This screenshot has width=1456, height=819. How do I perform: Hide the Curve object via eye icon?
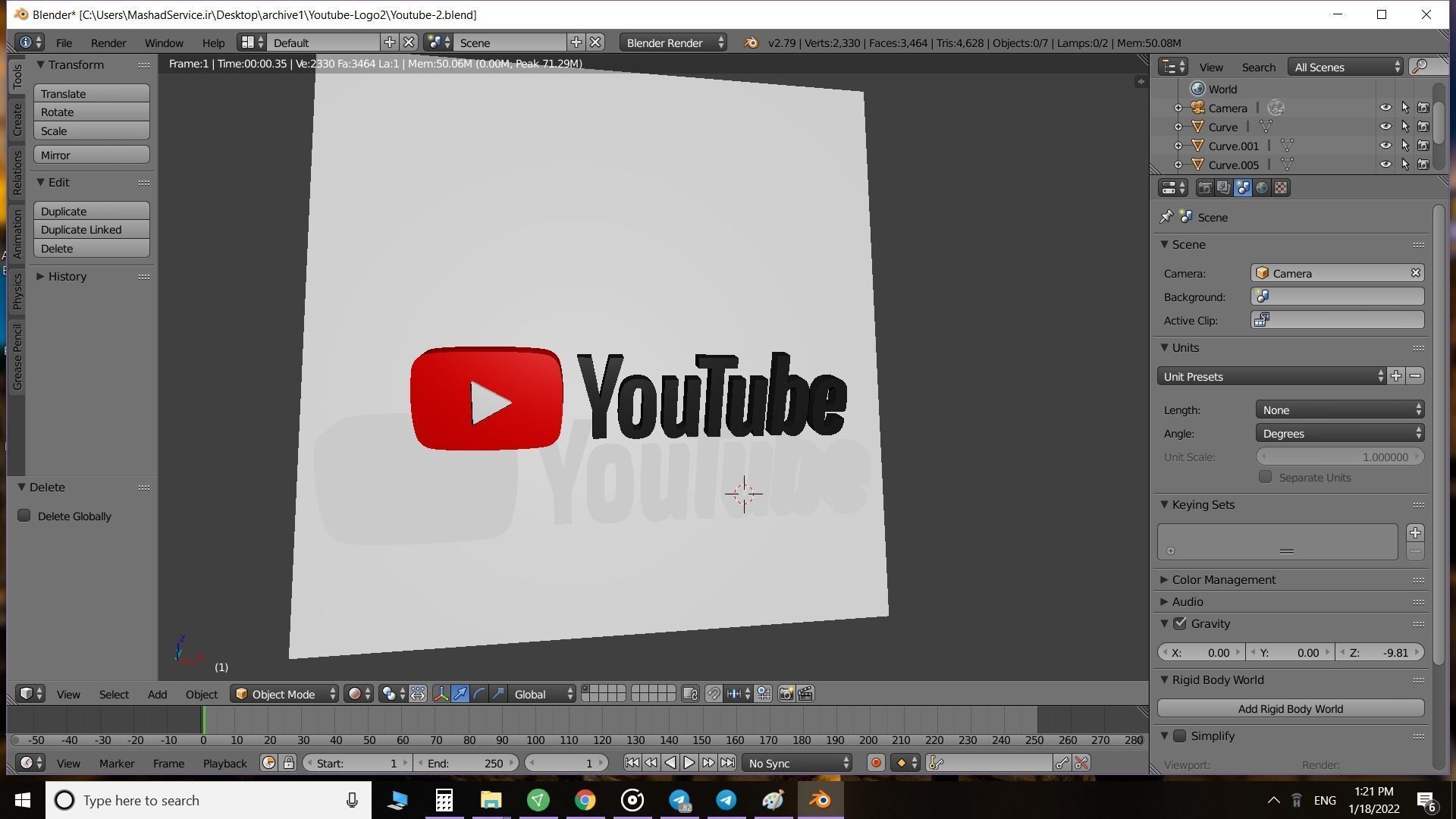click(x=1385, y=127)
